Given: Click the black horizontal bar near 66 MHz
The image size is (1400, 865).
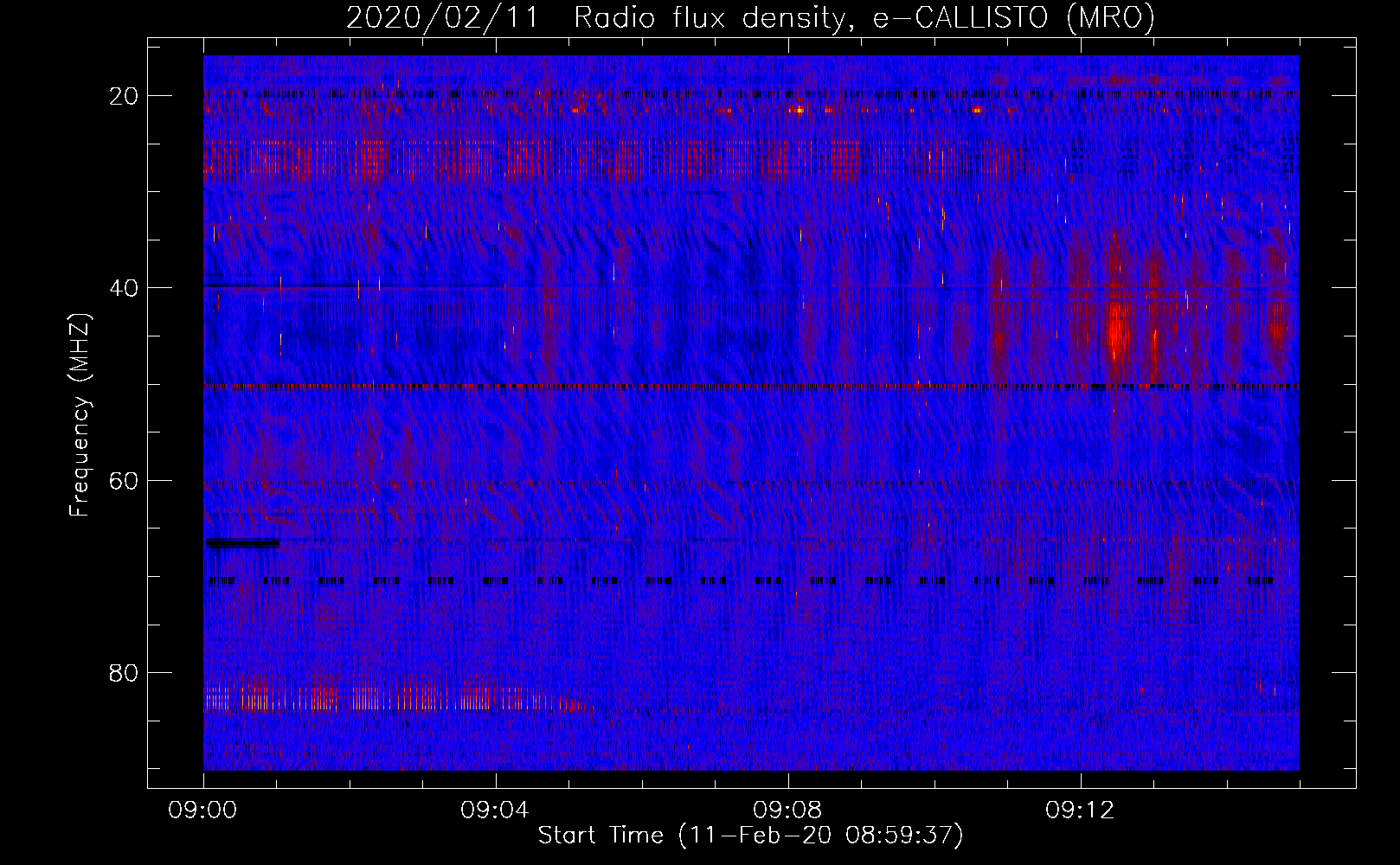Looking at the screenshot, I should pyautogui.click(x=243, y=543).
